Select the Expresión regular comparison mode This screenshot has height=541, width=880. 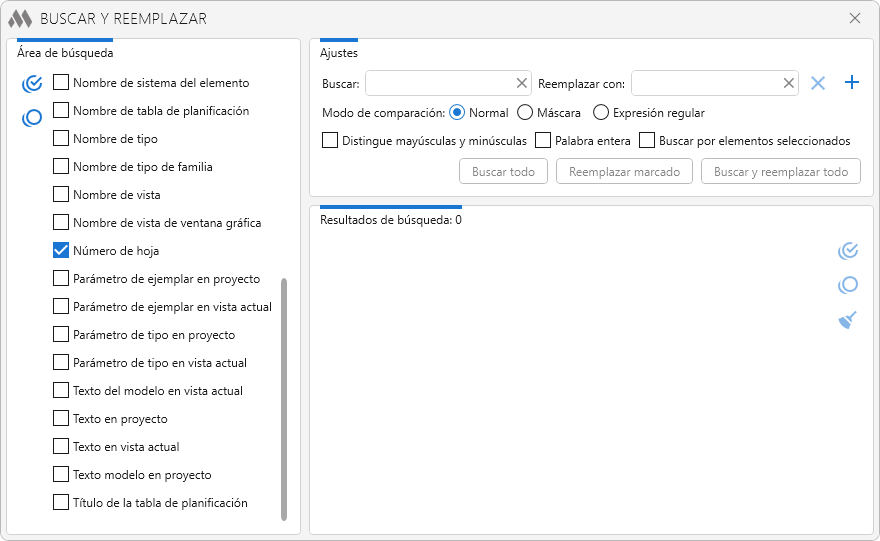pyautogui.click(x=601, y=113)
